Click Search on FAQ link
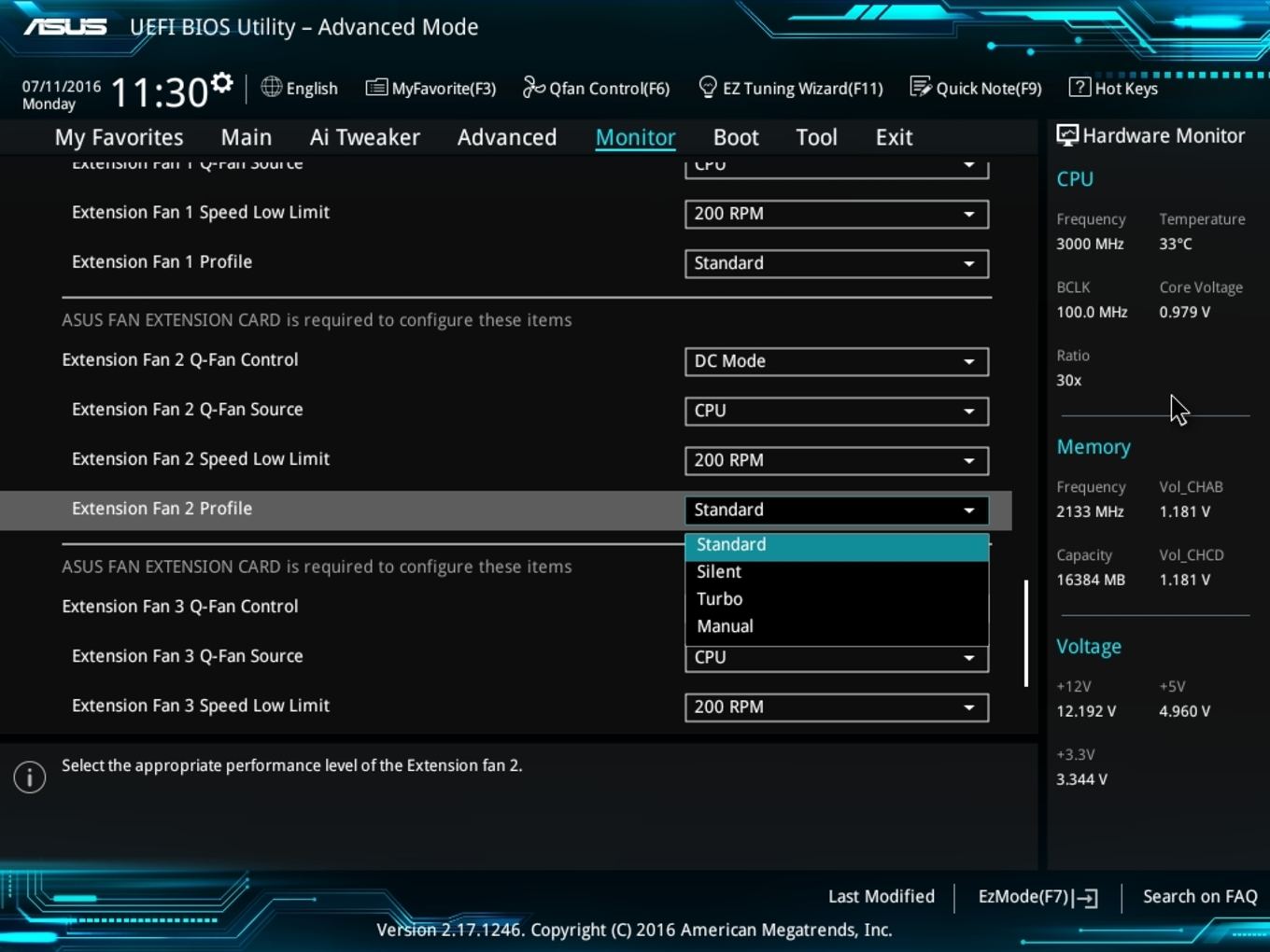The width and height of the screenshot is (1270, 952). pyautogui.click(x=1200, y=897)
